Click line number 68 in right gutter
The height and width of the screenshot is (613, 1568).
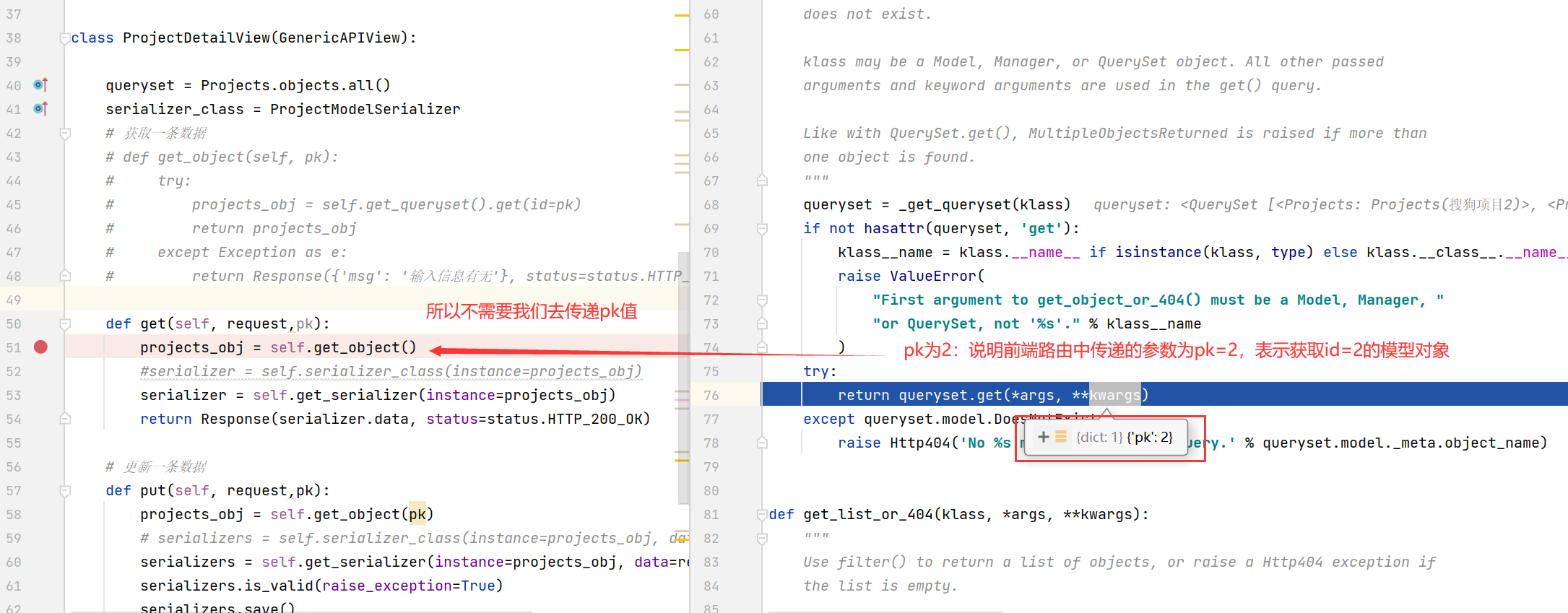[711, 204]
